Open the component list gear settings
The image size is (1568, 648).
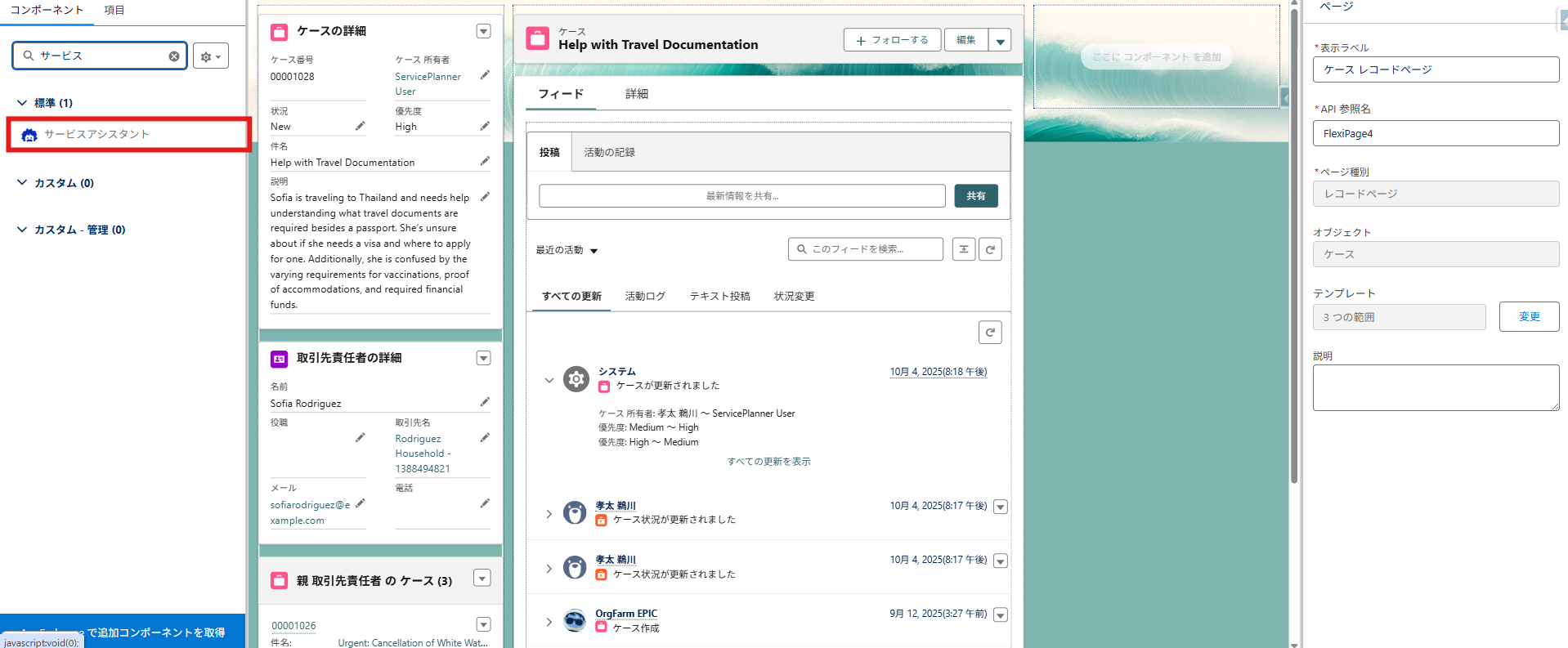211,56
